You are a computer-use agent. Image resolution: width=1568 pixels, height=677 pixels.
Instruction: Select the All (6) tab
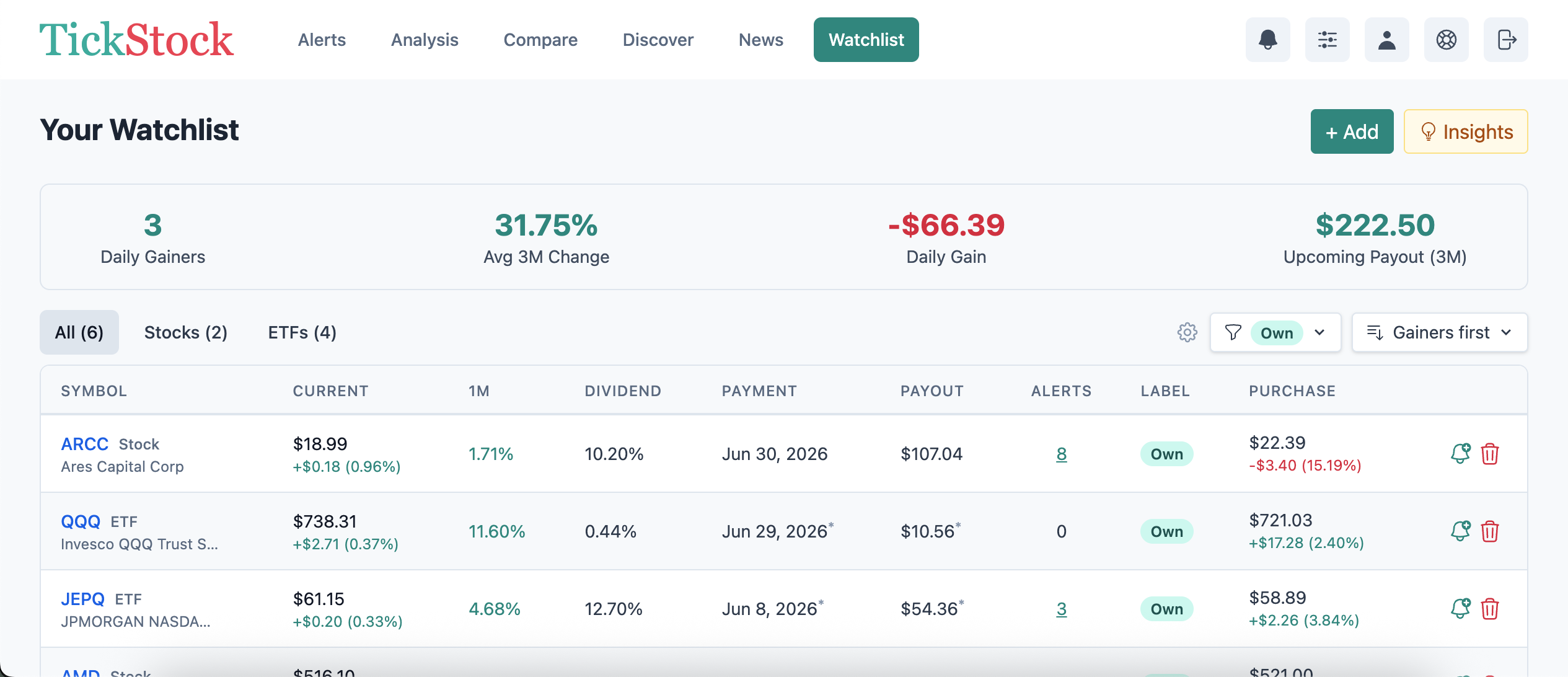point(79,332)
